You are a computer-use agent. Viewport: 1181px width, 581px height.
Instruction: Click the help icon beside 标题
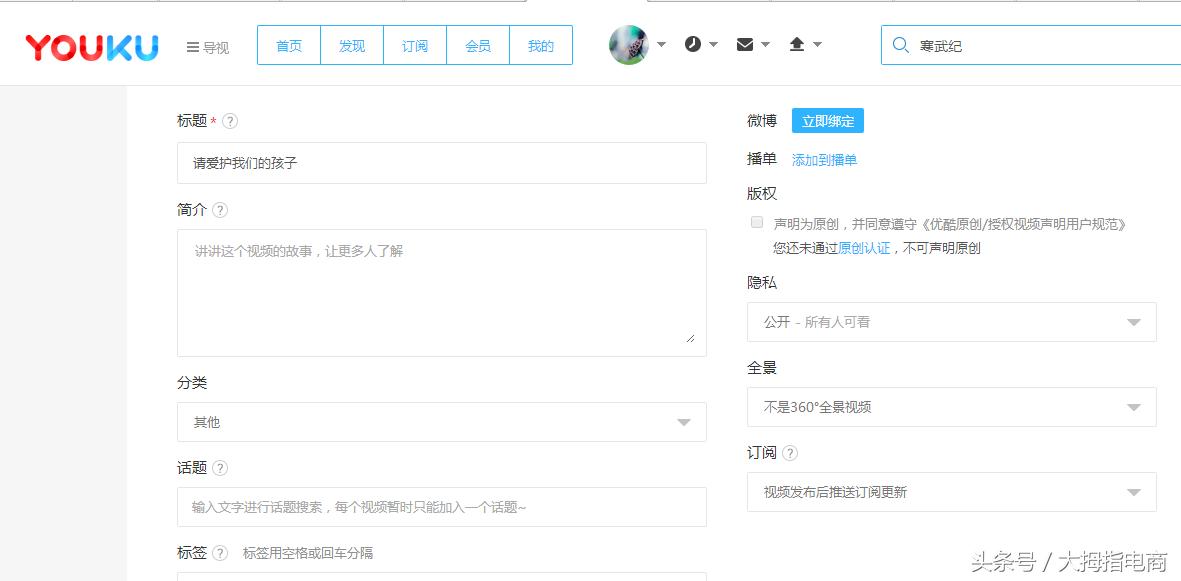231,120
